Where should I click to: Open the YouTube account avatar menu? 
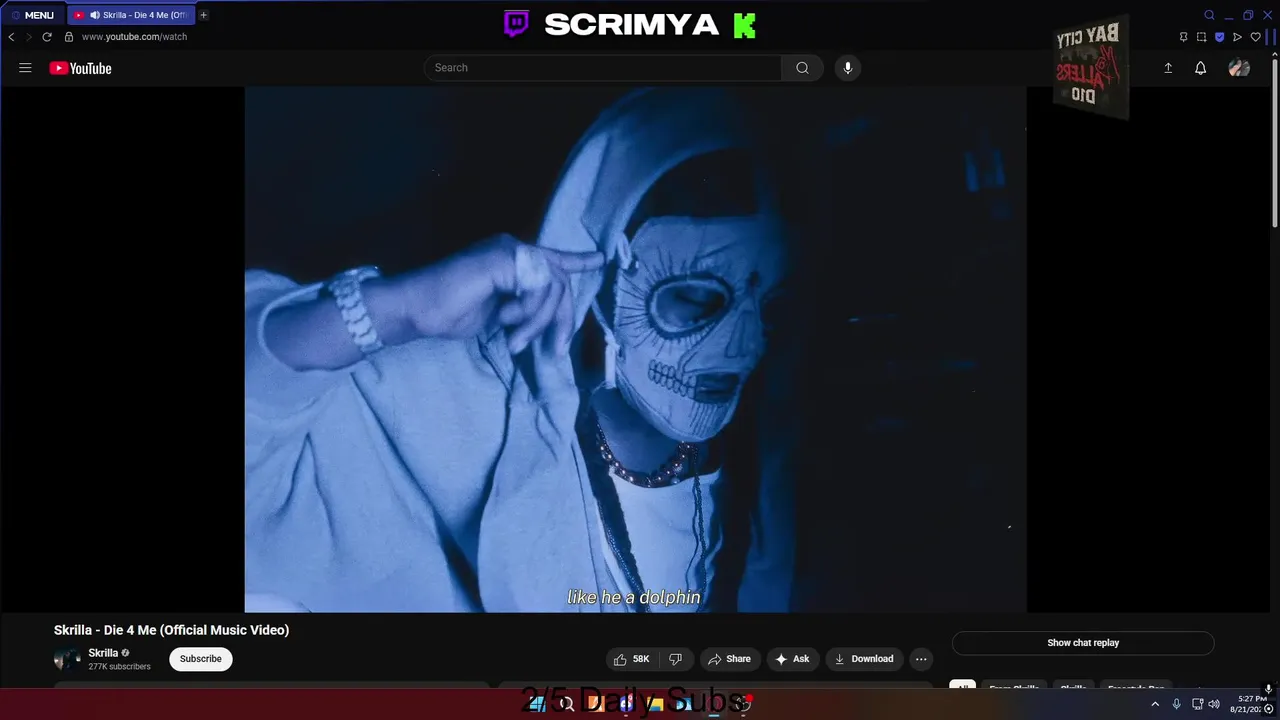1239,68
